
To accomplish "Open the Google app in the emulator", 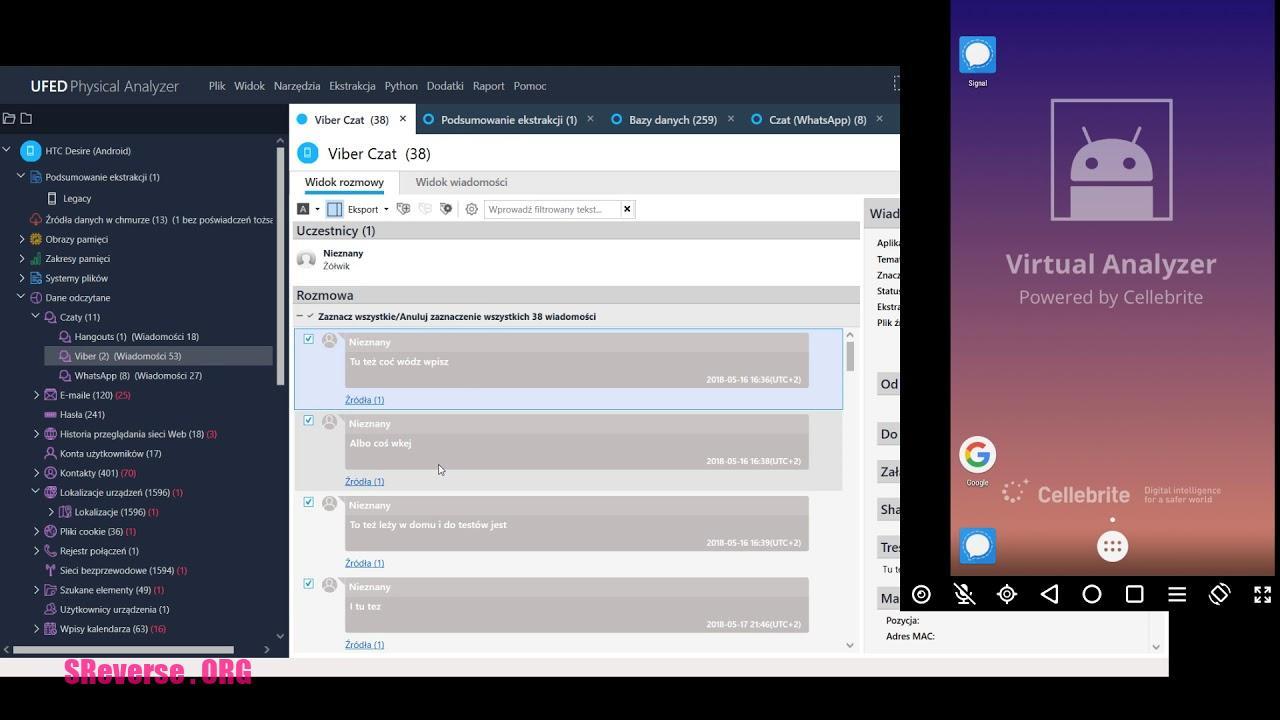I will [977, 455].
